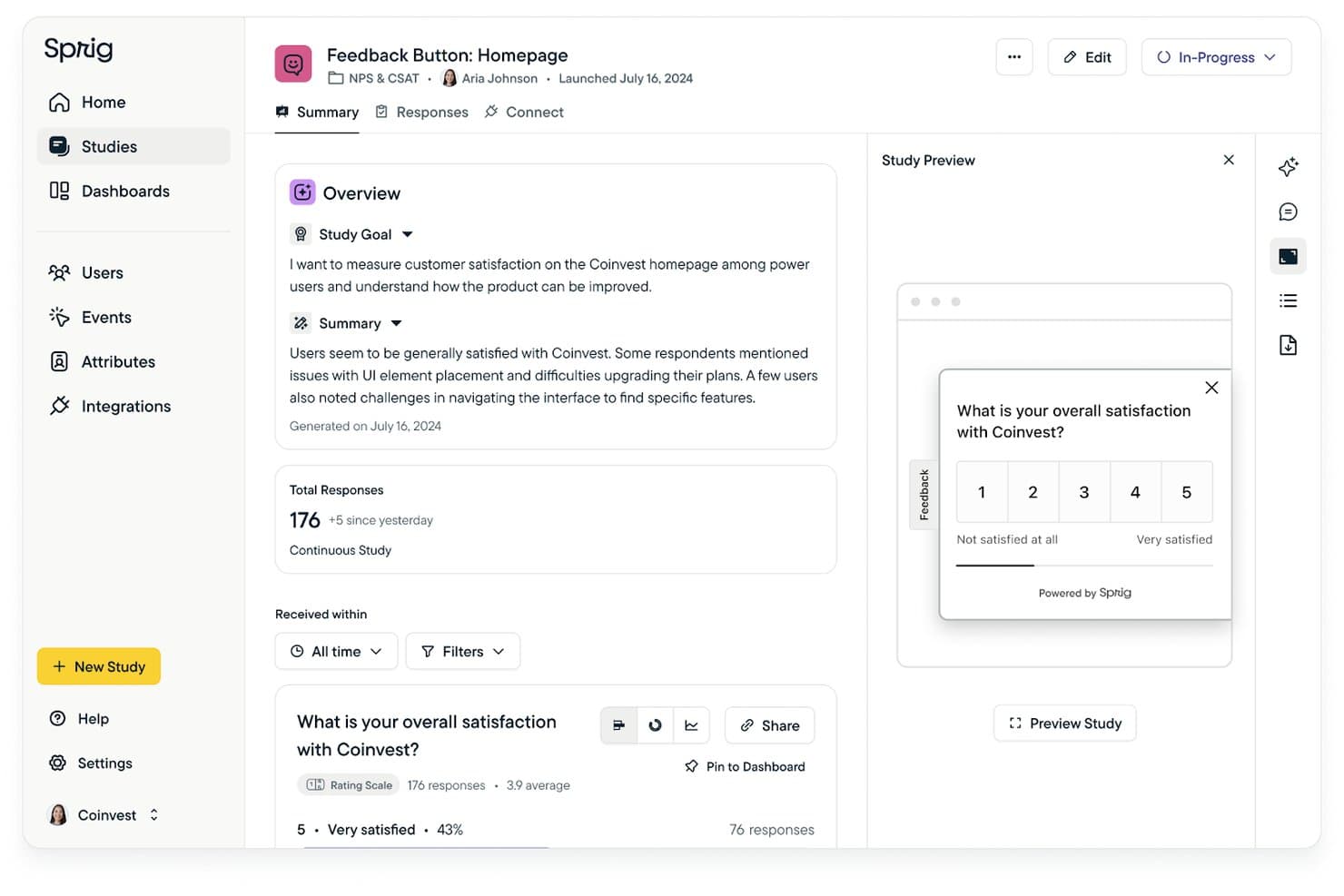Share the satisfaction question results
The image size is (1344, 896).
pos(770,725)
